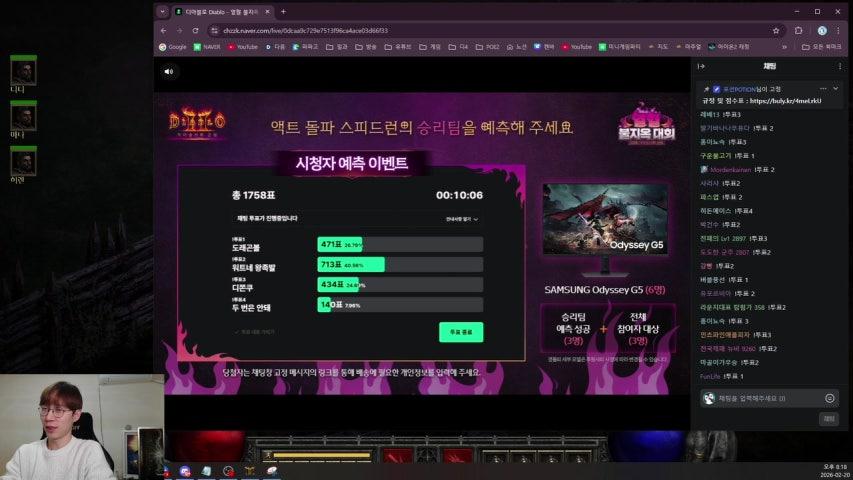
Task: Open the emoji picker in chat input
Action: (830, 398)
